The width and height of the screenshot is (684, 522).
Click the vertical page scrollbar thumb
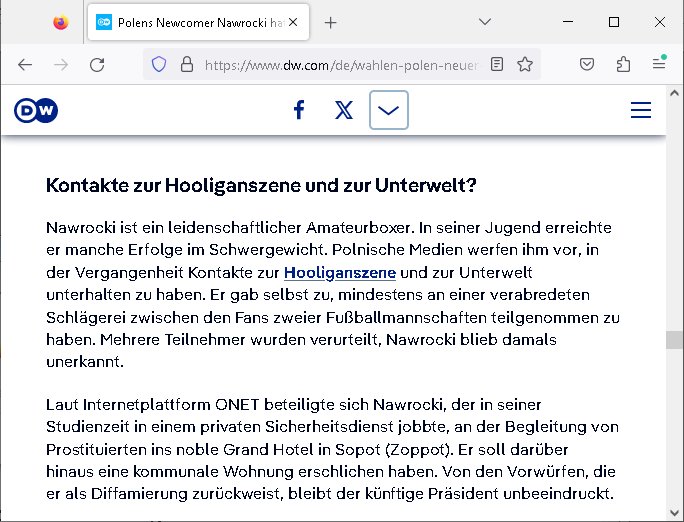pyautogui.click(x=675, y=340)
